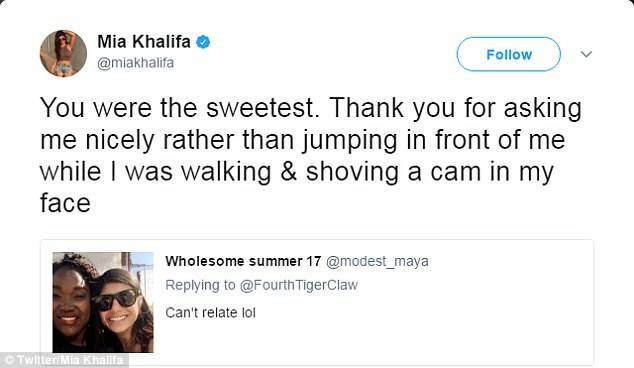
Task: Click the "Can't relate lol" quoted text
Action: 210,313
